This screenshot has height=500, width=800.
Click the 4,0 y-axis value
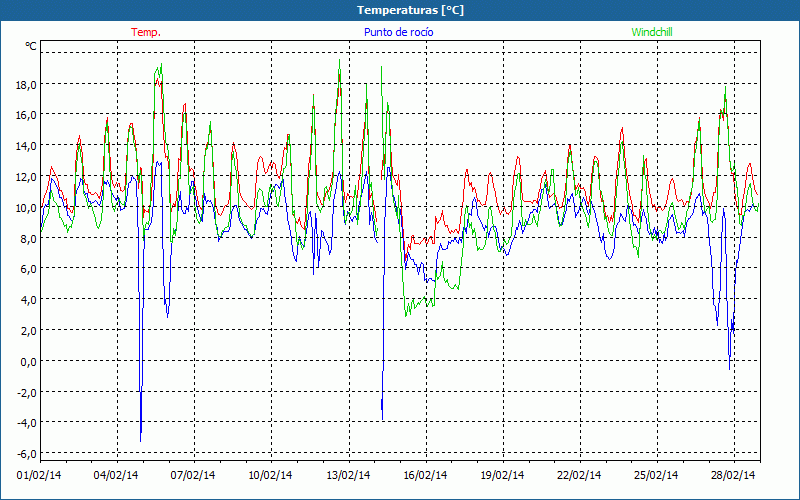(29, 301)
